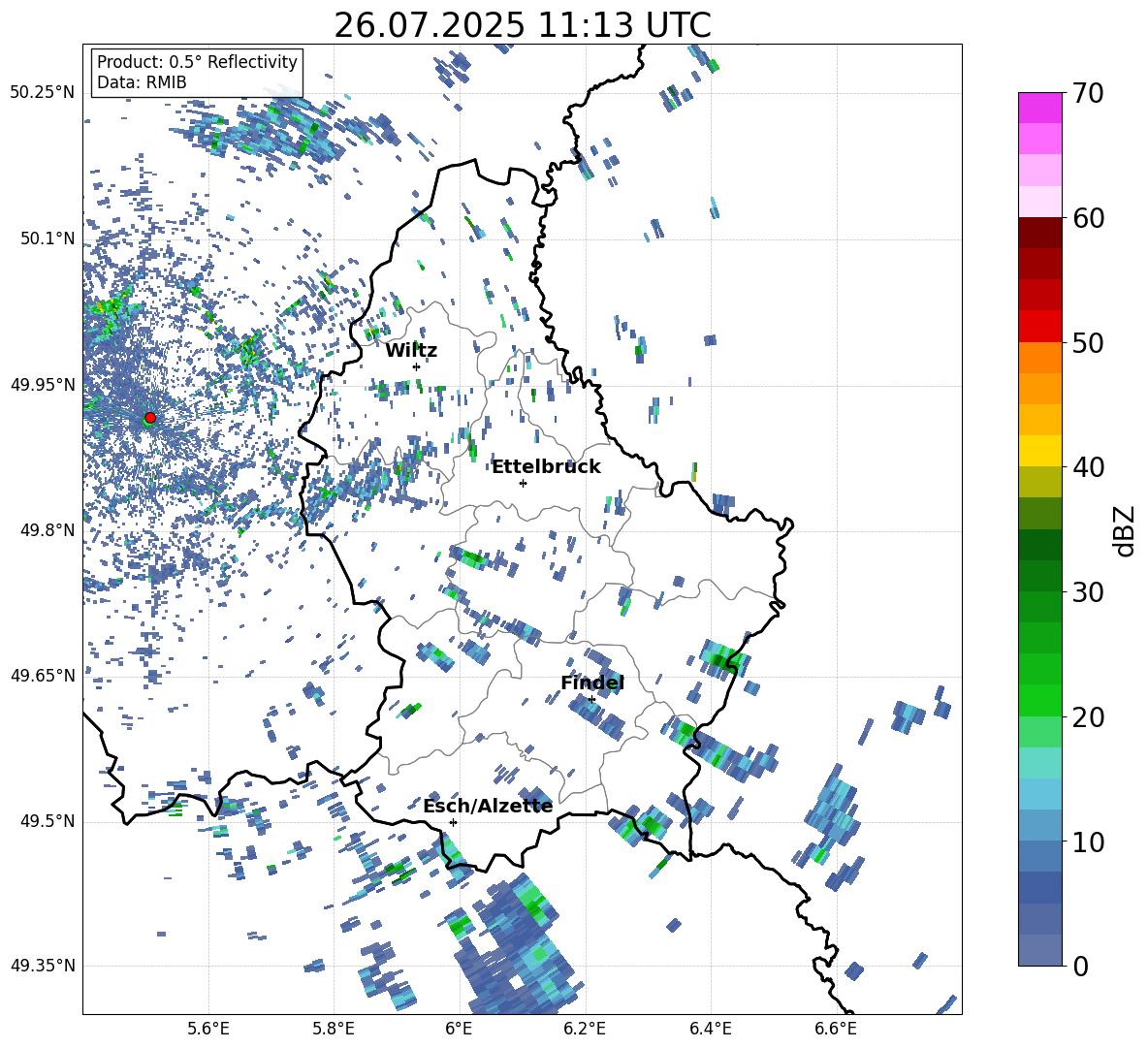Click the 49.8°N latitude tick label
1148x1048 pixels.
click(48, 530)
